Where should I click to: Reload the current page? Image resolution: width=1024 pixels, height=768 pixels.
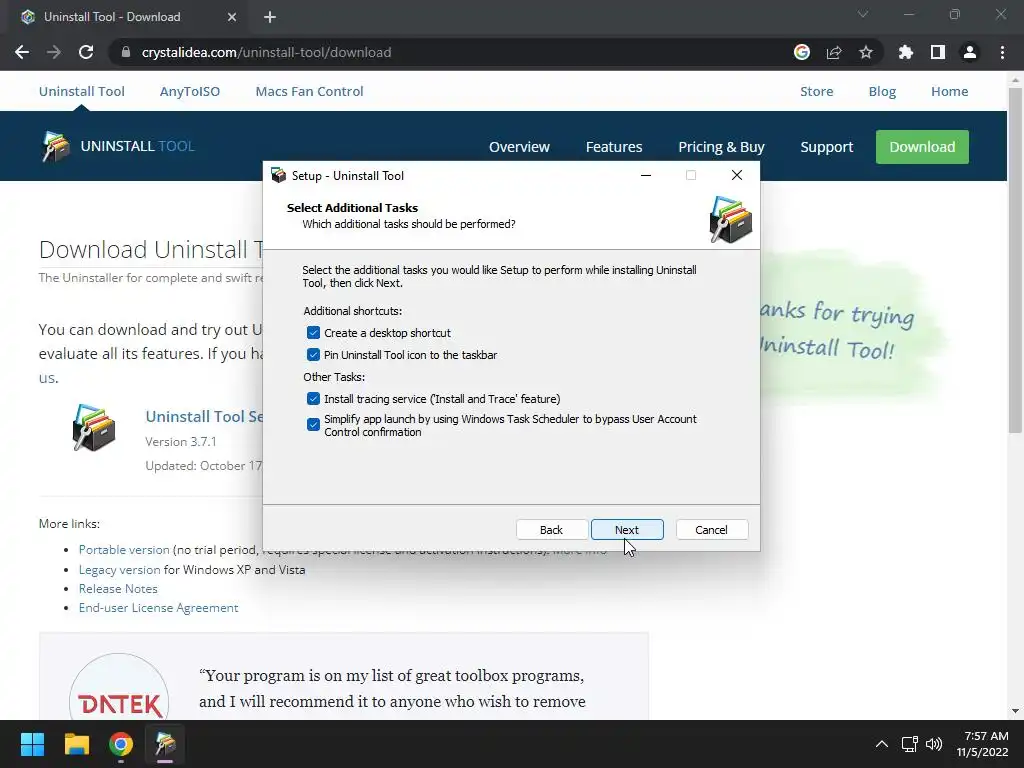pyautogui.click(x=86, y=52)
